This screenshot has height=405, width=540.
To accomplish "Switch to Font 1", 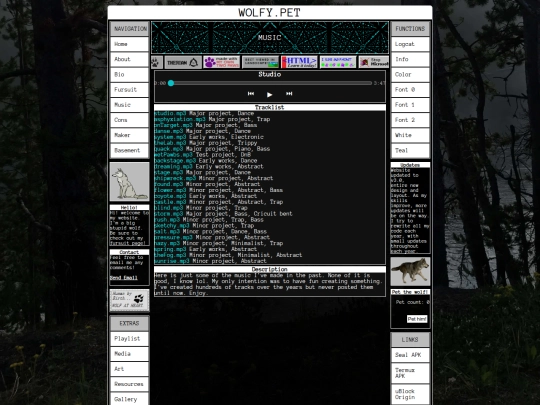I will click(410, 105).
